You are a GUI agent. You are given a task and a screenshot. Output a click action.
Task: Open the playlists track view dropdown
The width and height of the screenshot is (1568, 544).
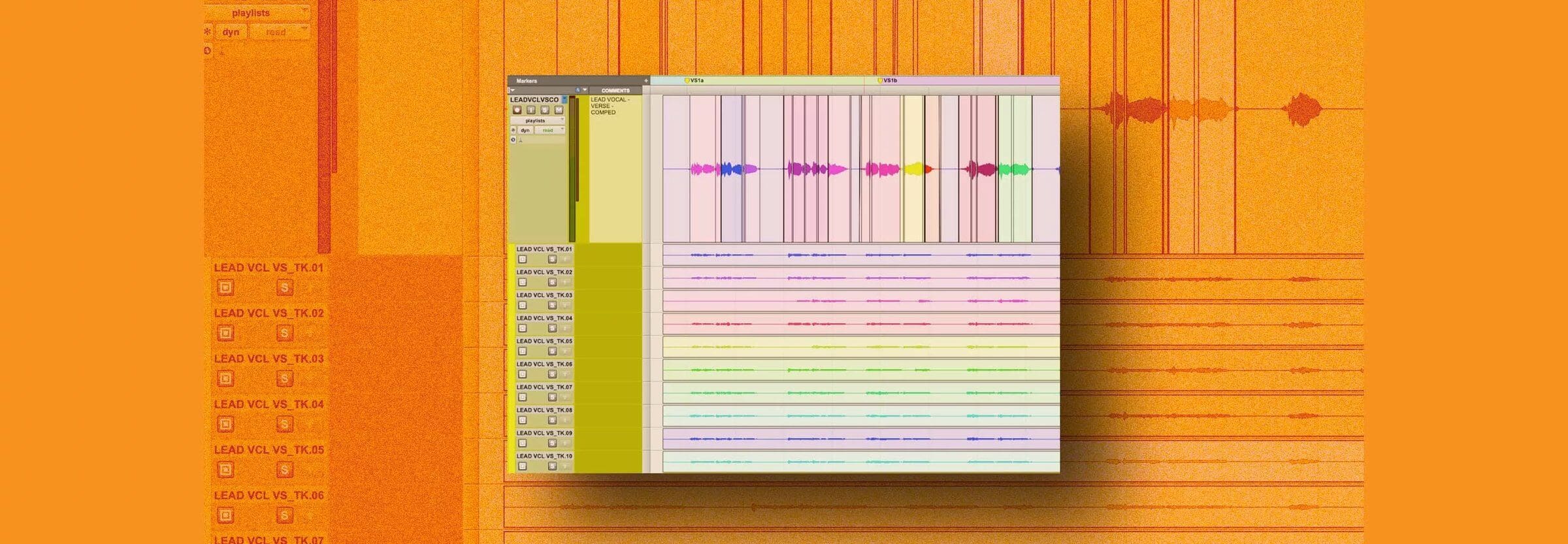point(538,121)
